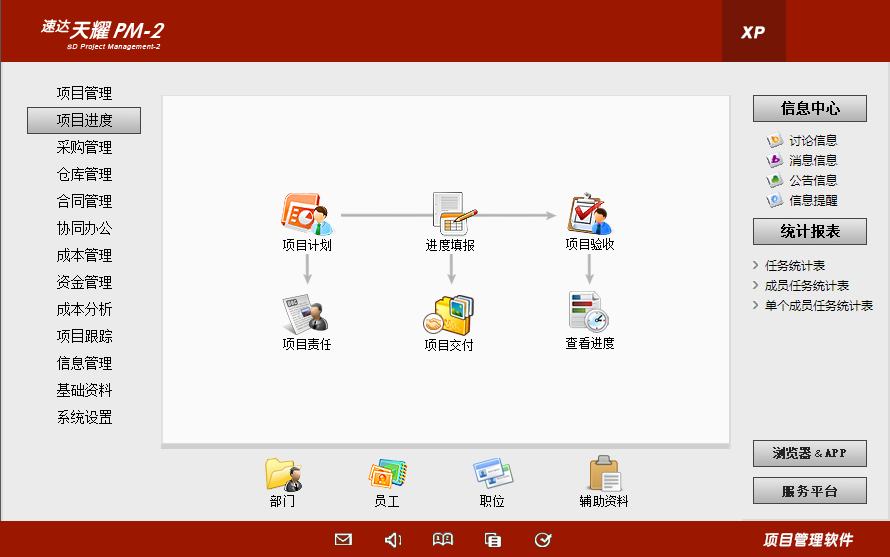This screenshot has height=557, width=890.
Task: Open the 讨论信息 discussion messages link
Action: click(812, 141)
